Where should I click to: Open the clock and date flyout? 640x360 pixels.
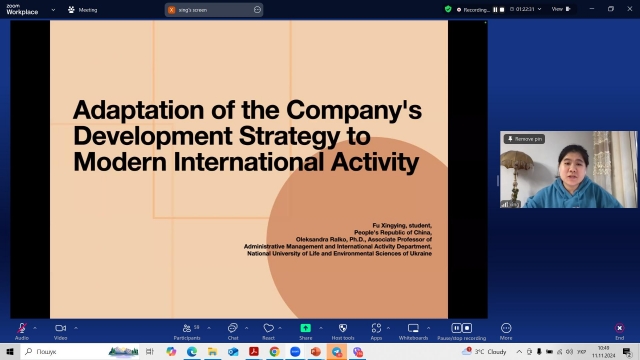pos(604,351)
